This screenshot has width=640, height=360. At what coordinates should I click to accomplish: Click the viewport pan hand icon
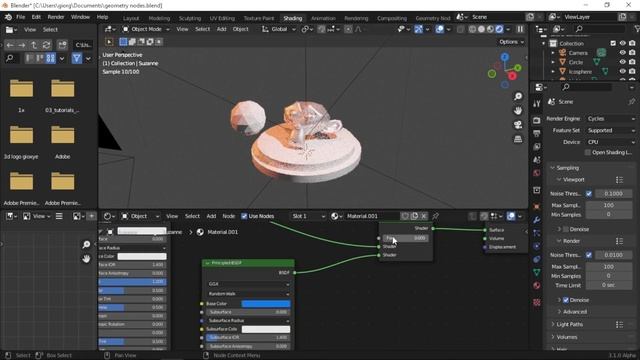pos(518,111)
